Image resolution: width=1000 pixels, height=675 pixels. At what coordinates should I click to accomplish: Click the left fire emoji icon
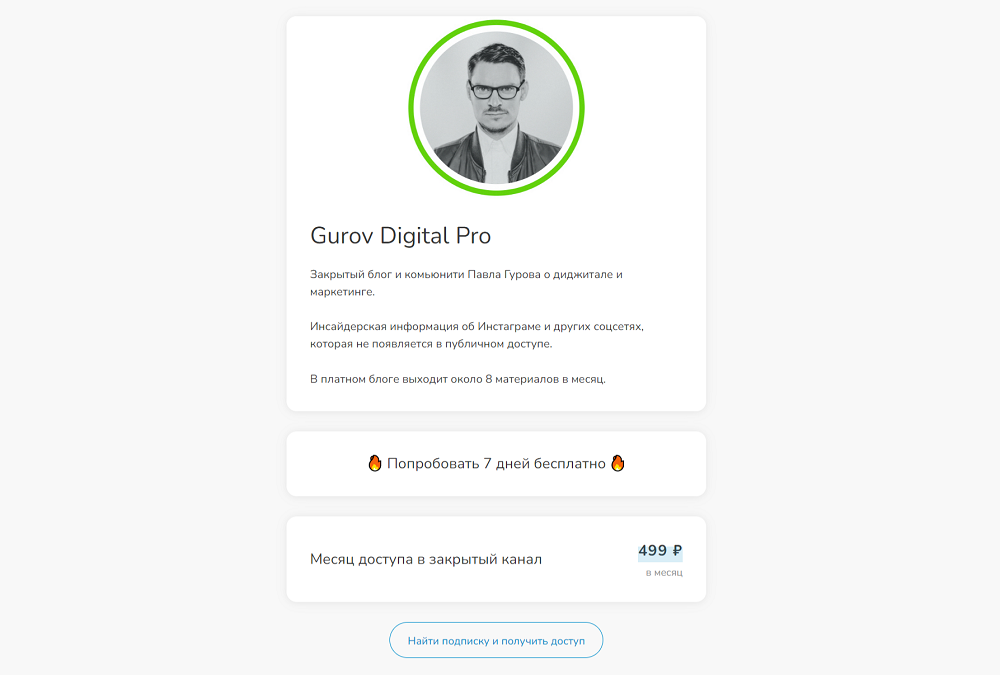(375, 463)
